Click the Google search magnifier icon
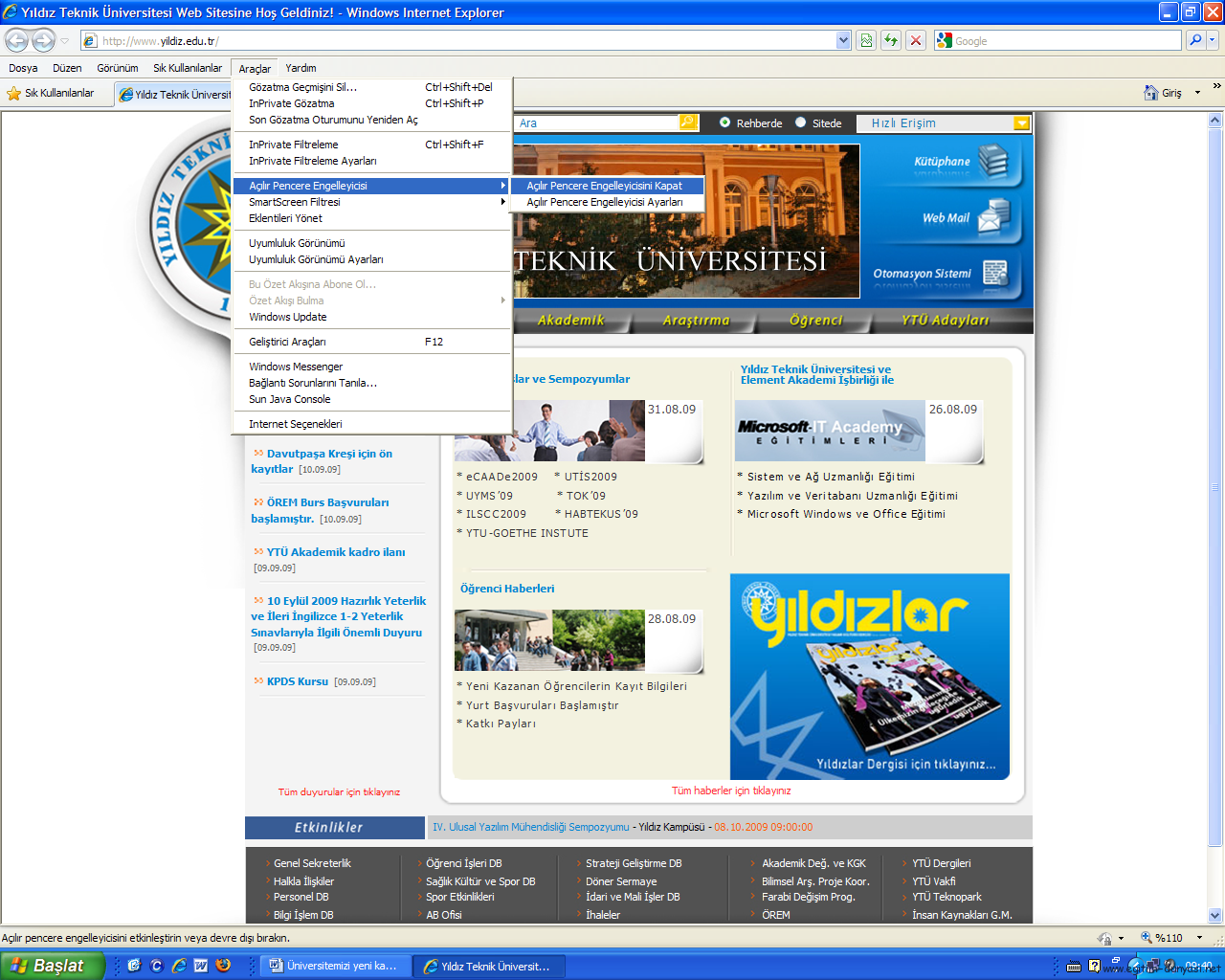This screenshot has width=1225, height=980. tap(1194, 40)
